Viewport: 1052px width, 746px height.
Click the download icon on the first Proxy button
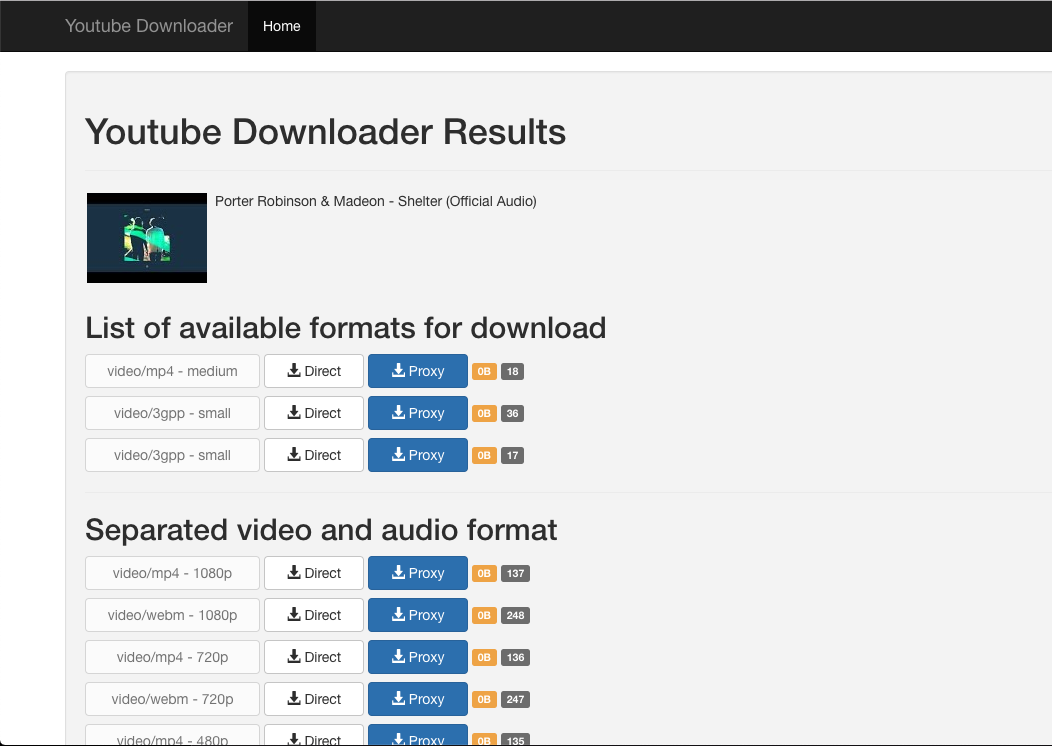tap(396, 370)
